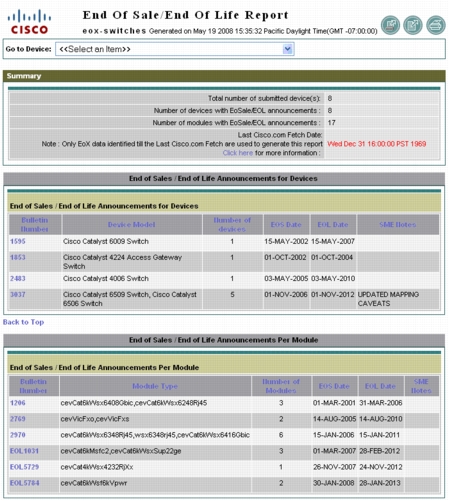Sort by the Number of devices column header

click(232, 225)
